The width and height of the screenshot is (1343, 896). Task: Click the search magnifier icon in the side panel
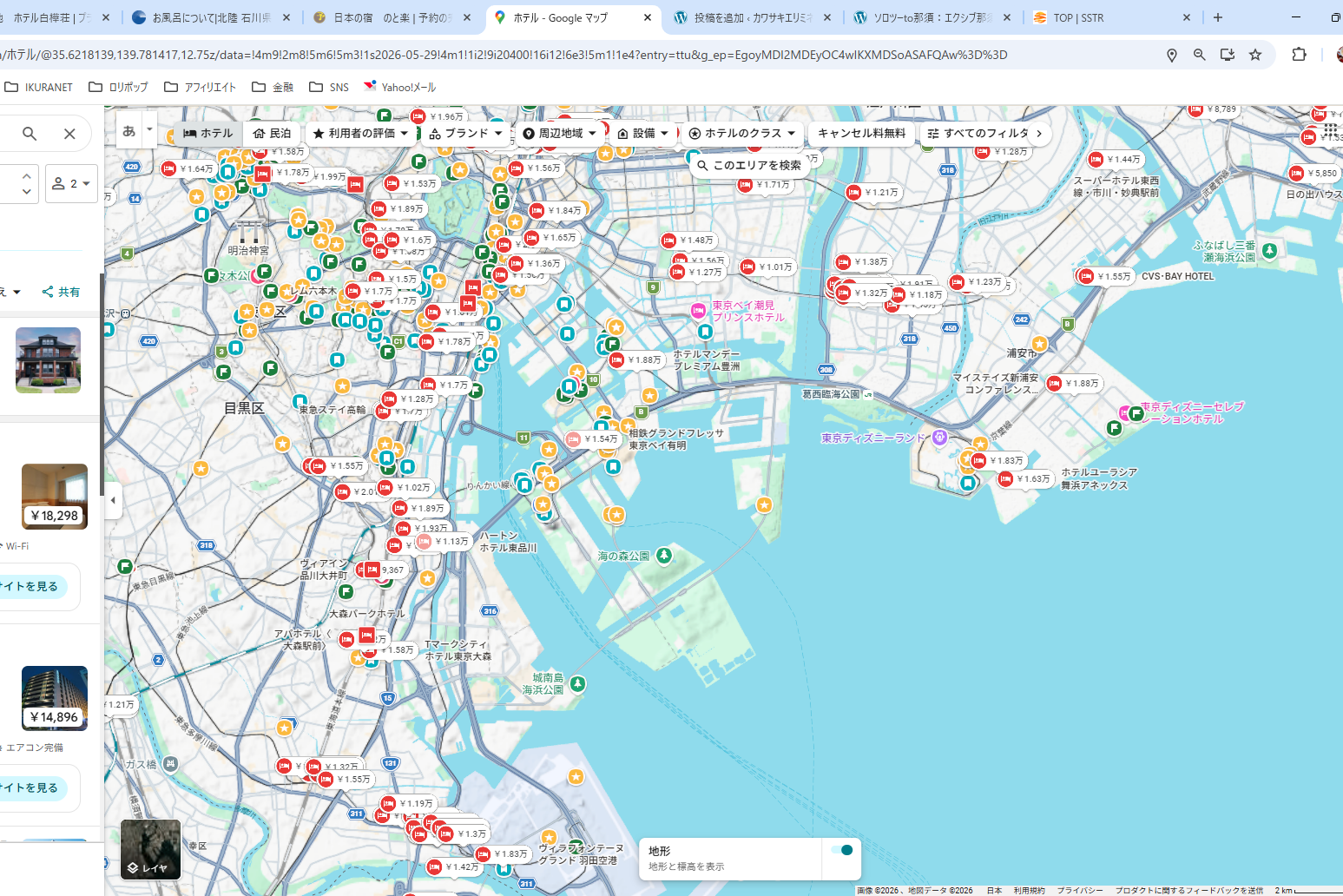click(30, 134)
